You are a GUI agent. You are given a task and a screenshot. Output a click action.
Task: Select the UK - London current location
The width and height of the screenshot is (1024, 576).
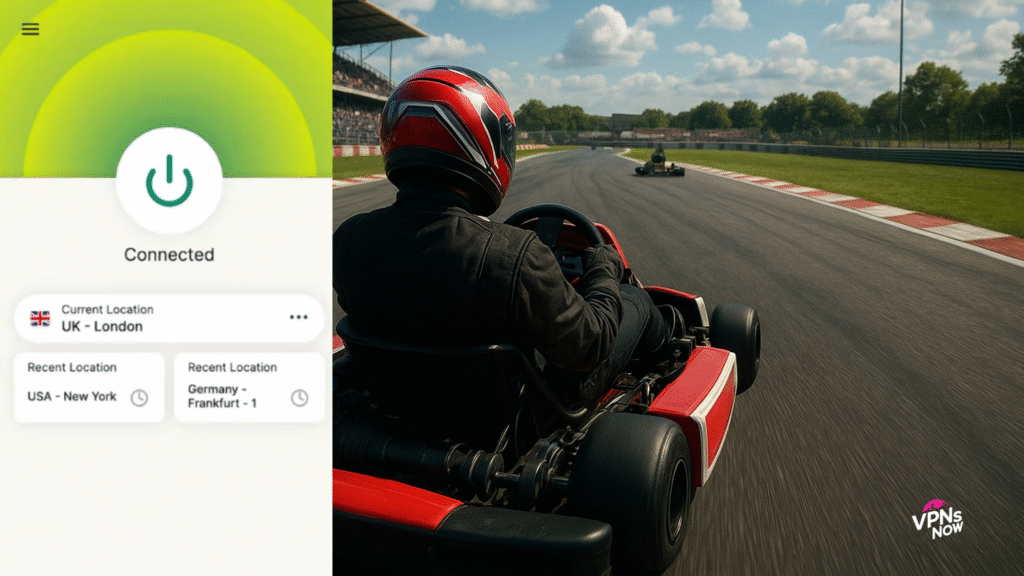[x=102, y=326]
